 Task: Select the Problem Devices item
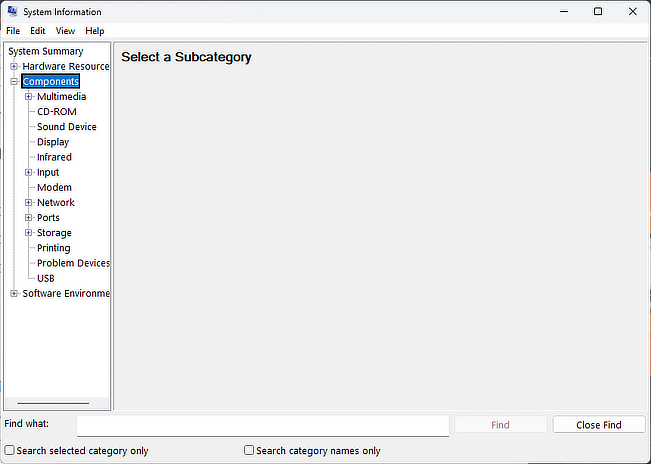(x=73, y=263)
